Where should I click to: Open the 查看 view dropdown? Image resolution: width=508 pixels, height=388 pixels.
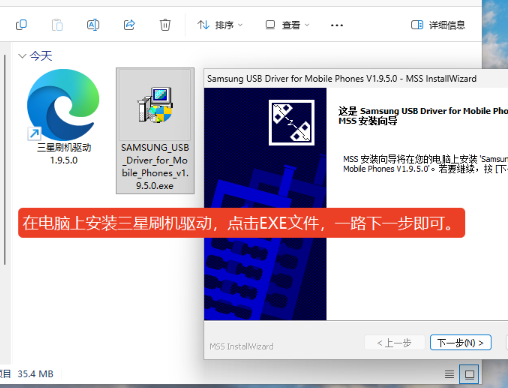click(288, 25)
